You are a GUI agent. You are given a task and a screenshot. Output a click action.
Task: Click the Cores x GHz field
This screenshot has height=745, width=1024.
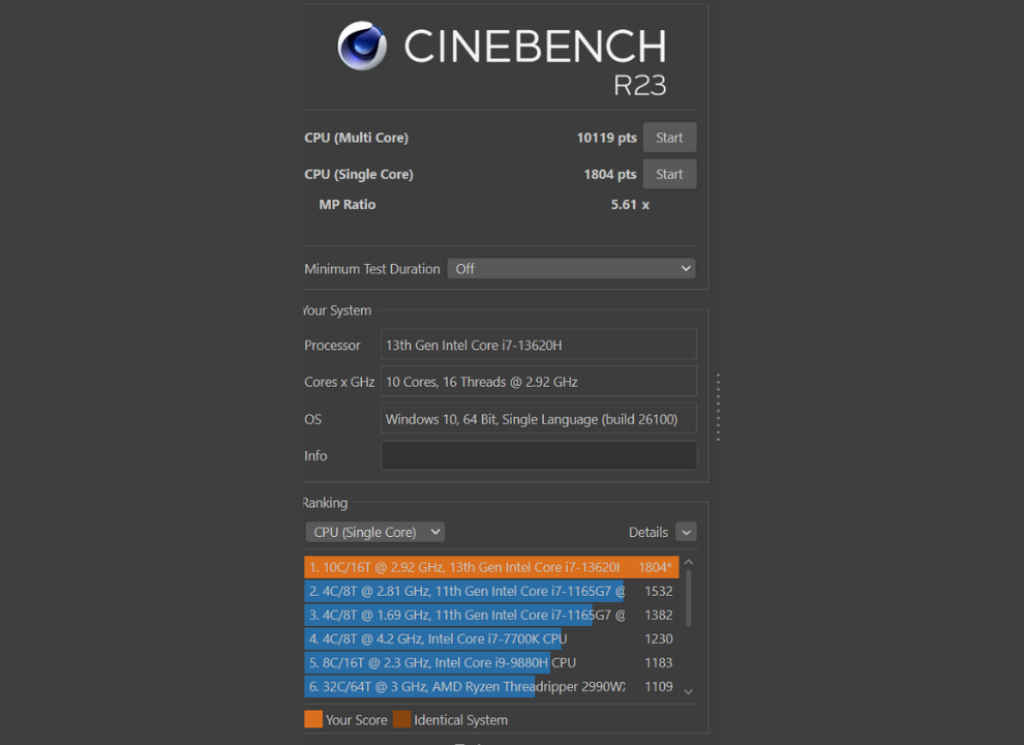pyautogui.click(x=539, y=381)
